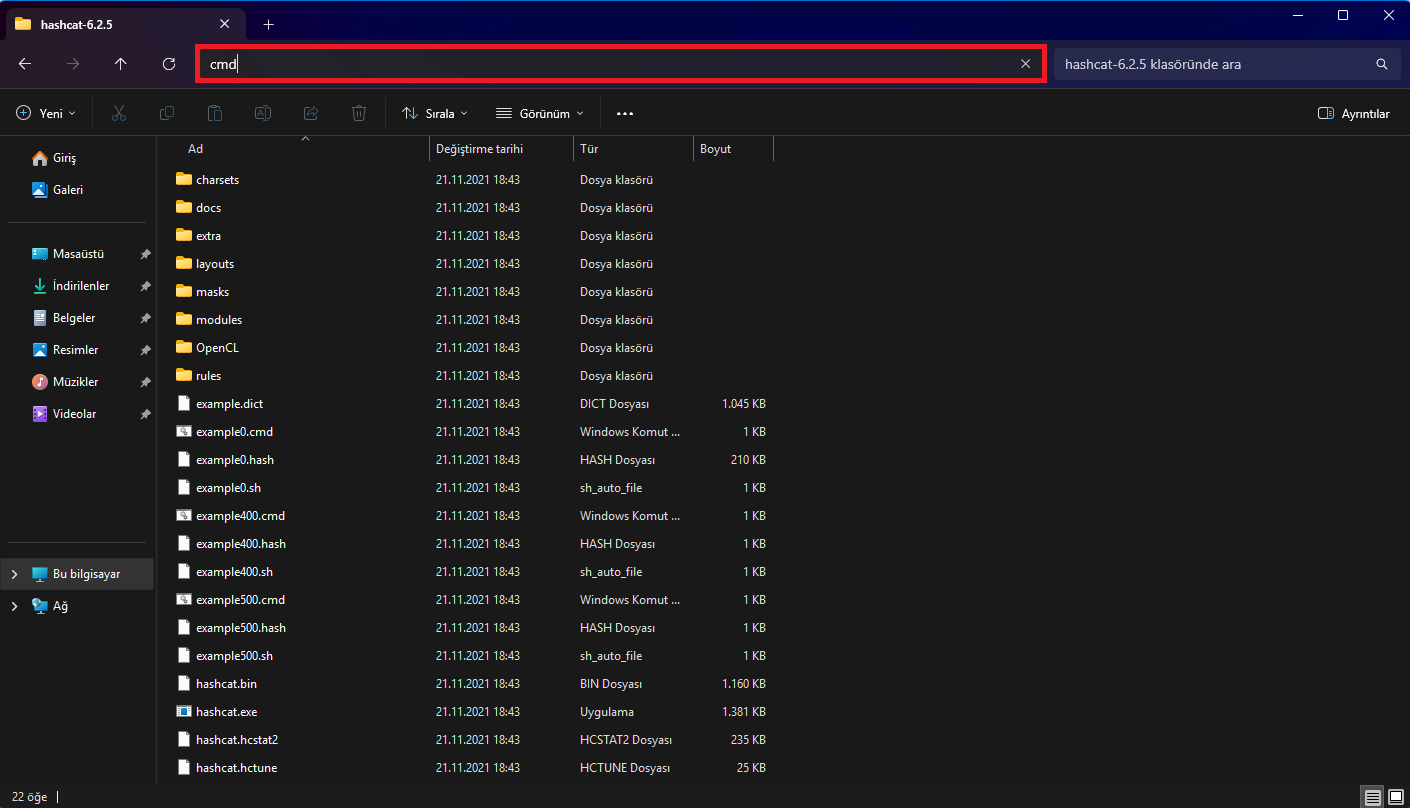The image size is (1410, 808).
Task: Expand the Bu bilgisayar tree node
Action: (14, 574)
